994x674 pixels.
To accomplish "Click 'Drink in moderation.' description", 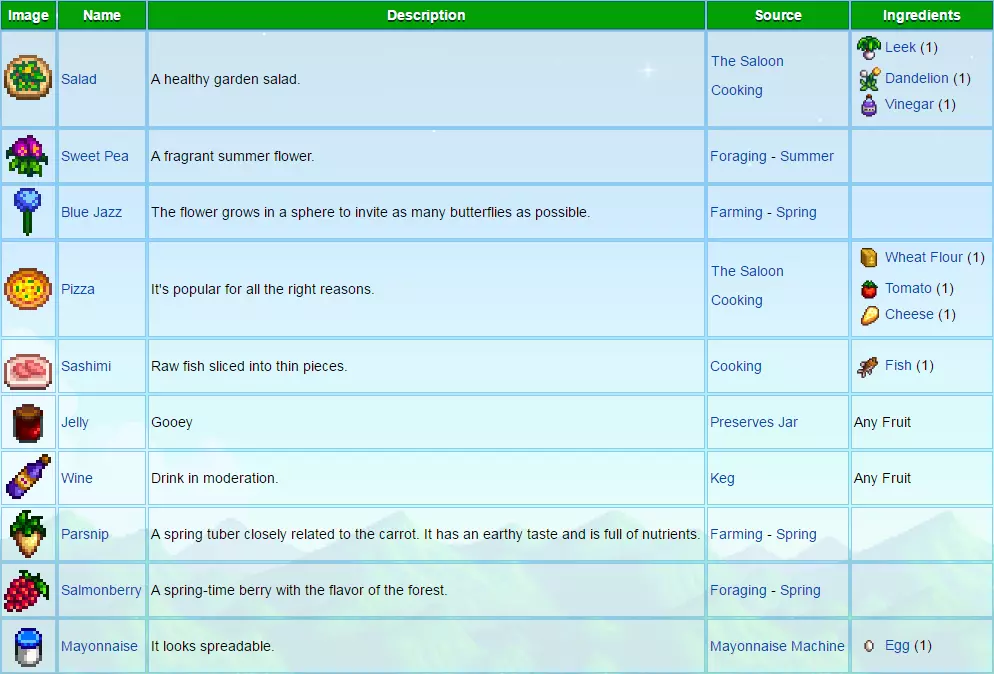I will pyautogui.click(x=214, y=478).
